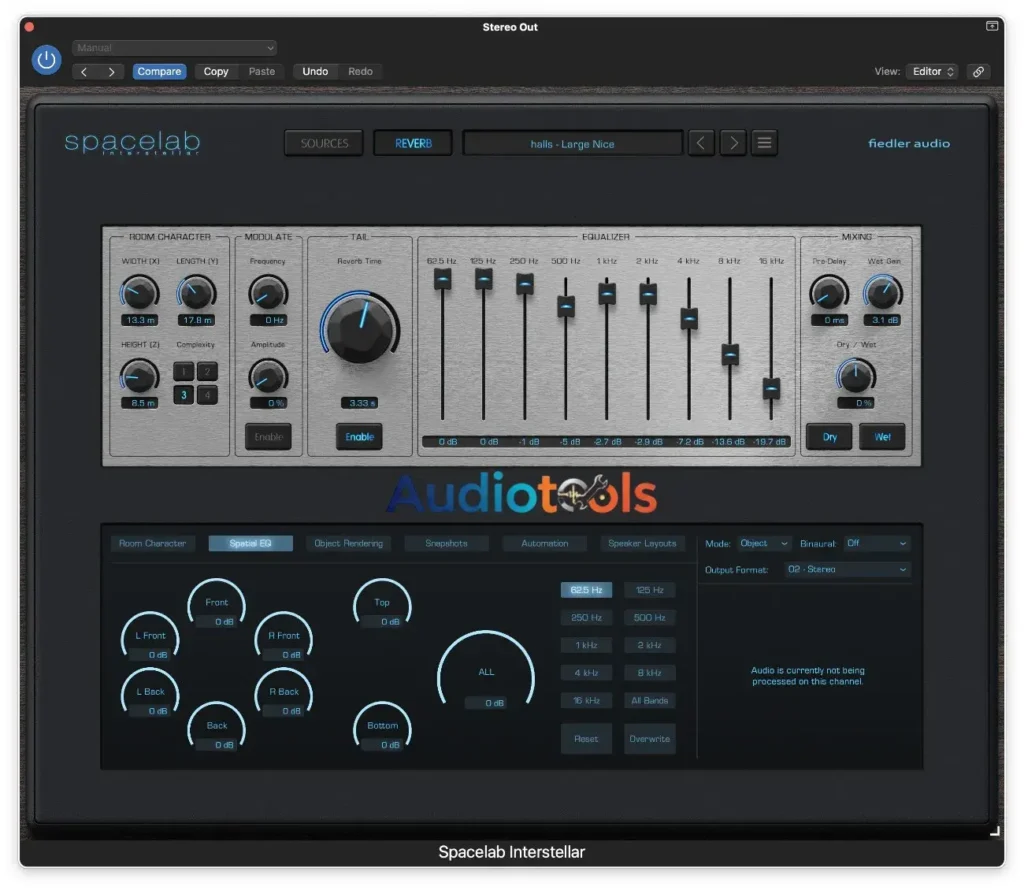Toggle the Compare button
This screenshot has width=1024, height=890.
(159, 71)
